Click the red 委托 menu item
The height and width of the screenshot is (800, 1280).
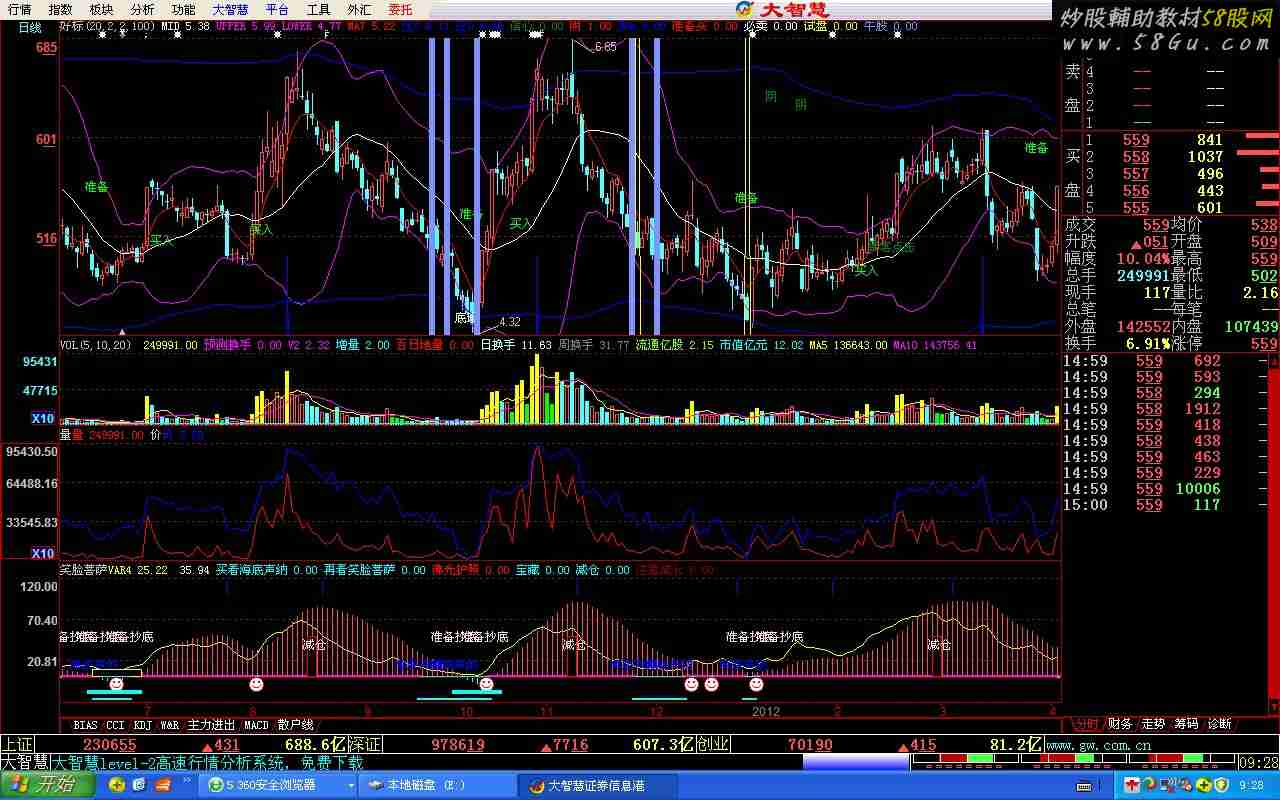[x=400, y=9]
